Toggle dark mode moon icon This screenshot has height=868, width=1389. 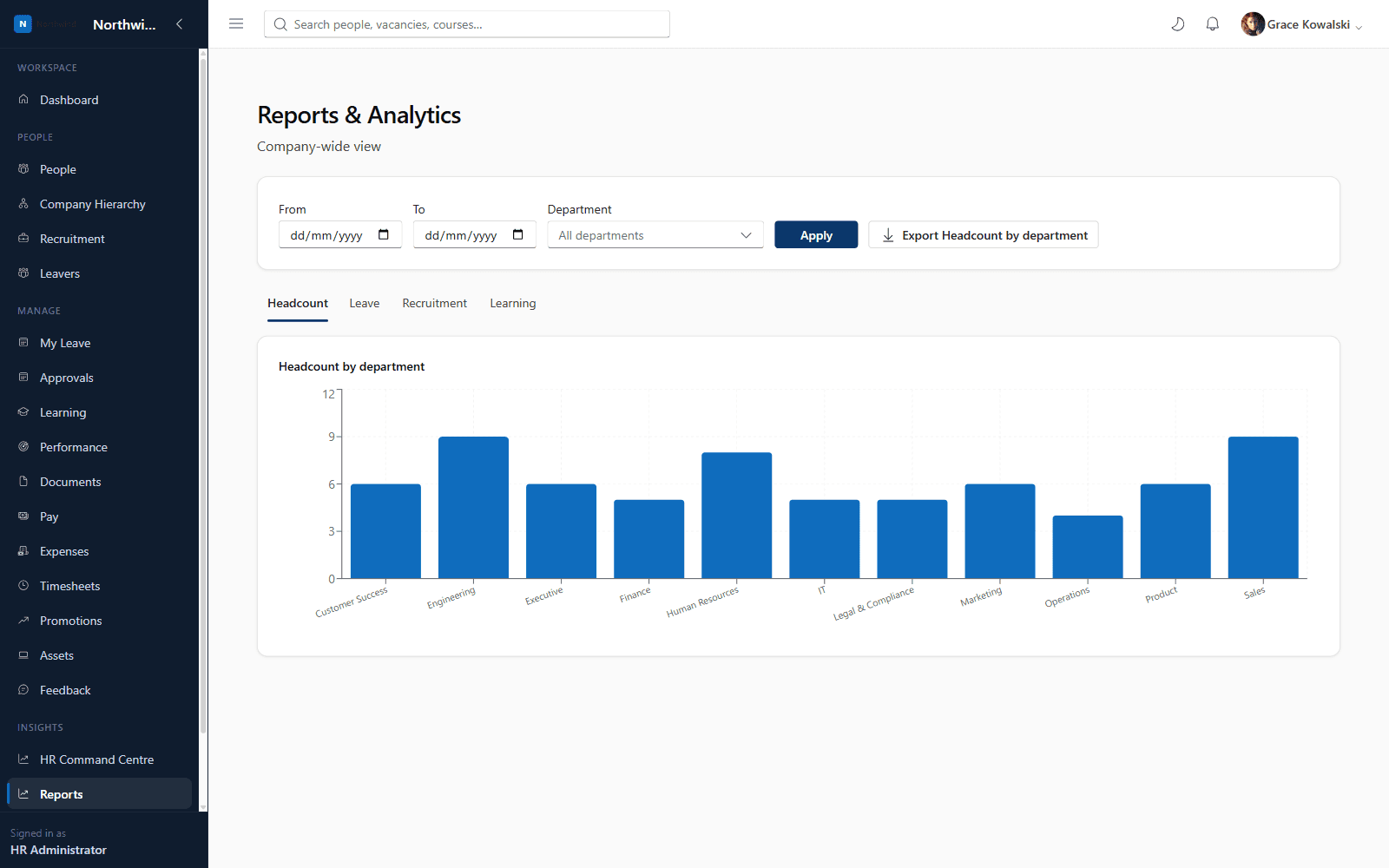click(x=1178, y=24)
